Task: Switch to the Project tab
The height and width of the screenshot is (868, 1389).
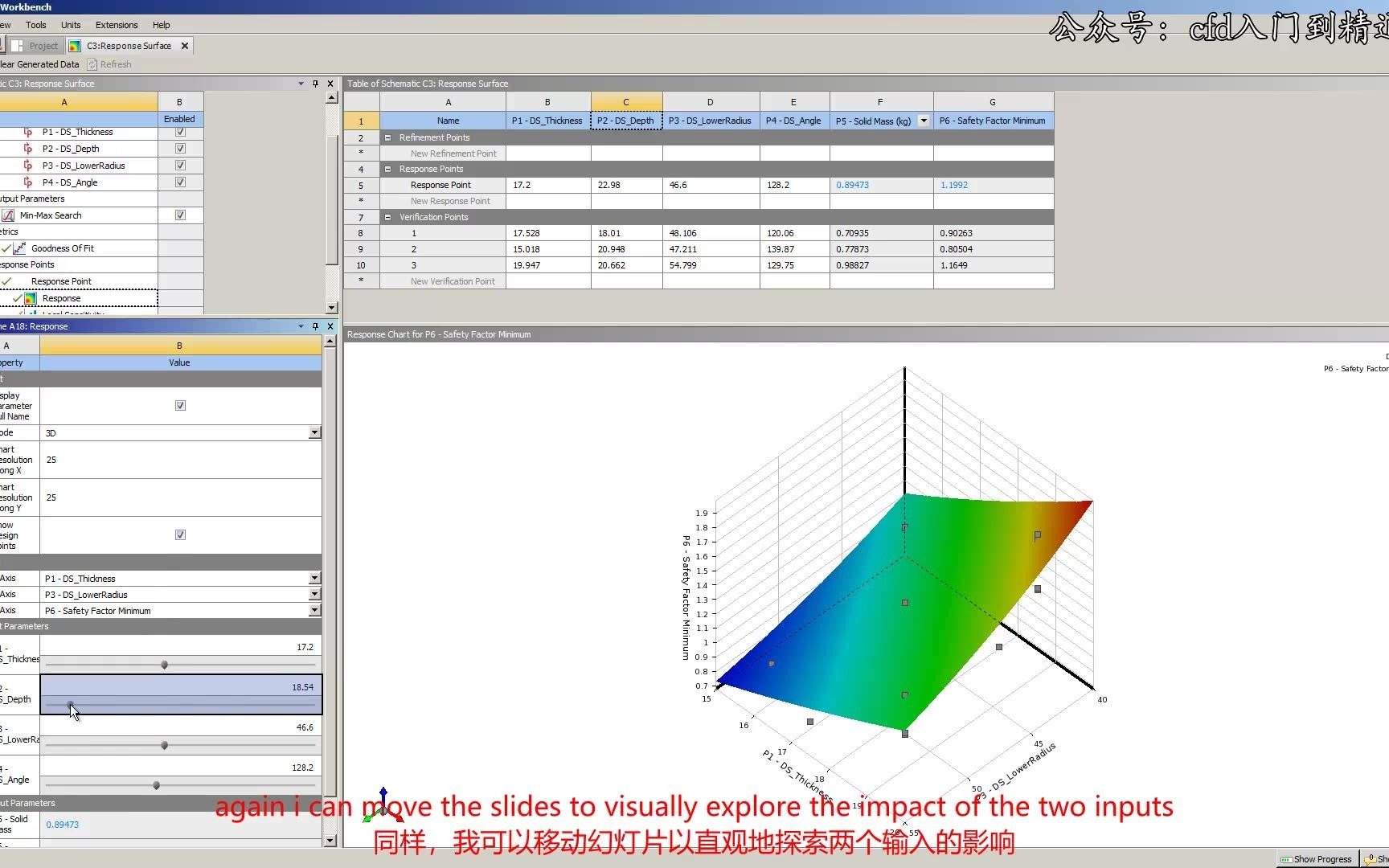Action: [x=42, y=46]
